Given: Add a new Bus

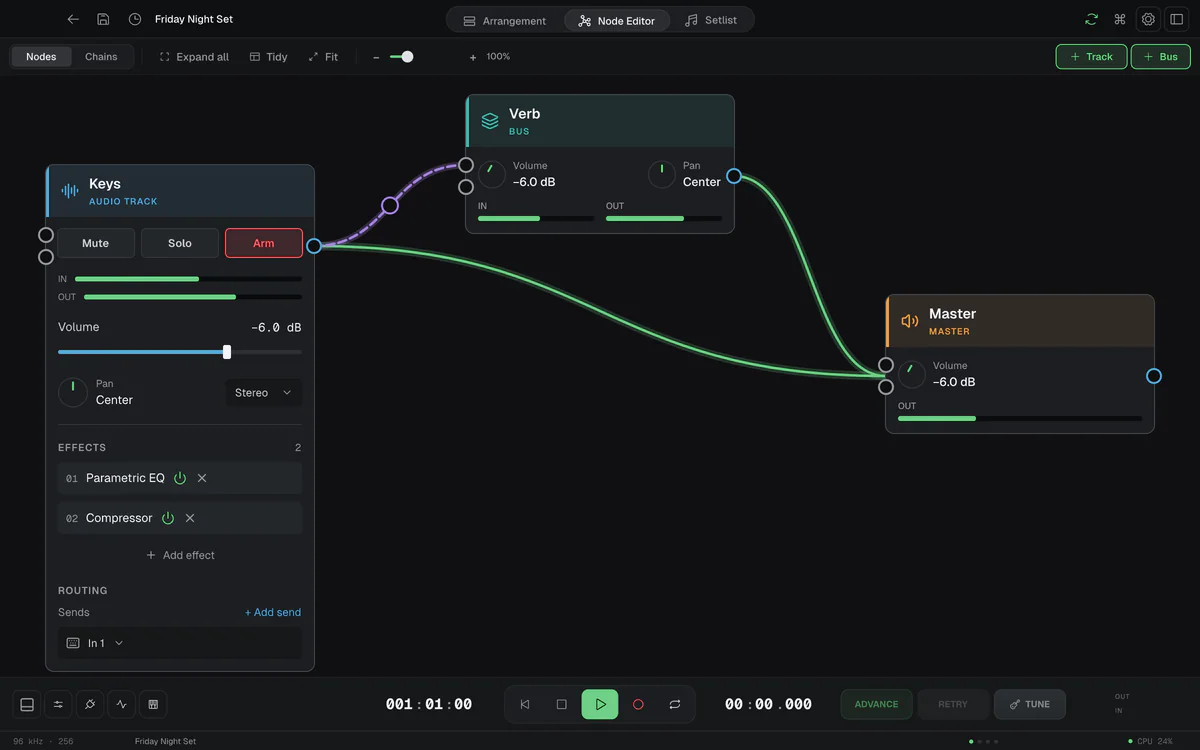Looking at the screenshot, I should pyautogui.click(x=1161, y=57).
